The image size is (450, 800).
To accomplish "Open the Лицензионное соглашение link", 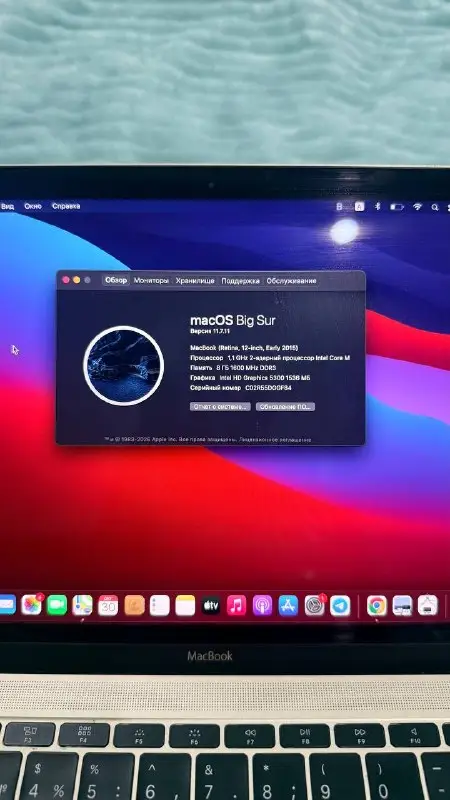I will tap(274, 439).
